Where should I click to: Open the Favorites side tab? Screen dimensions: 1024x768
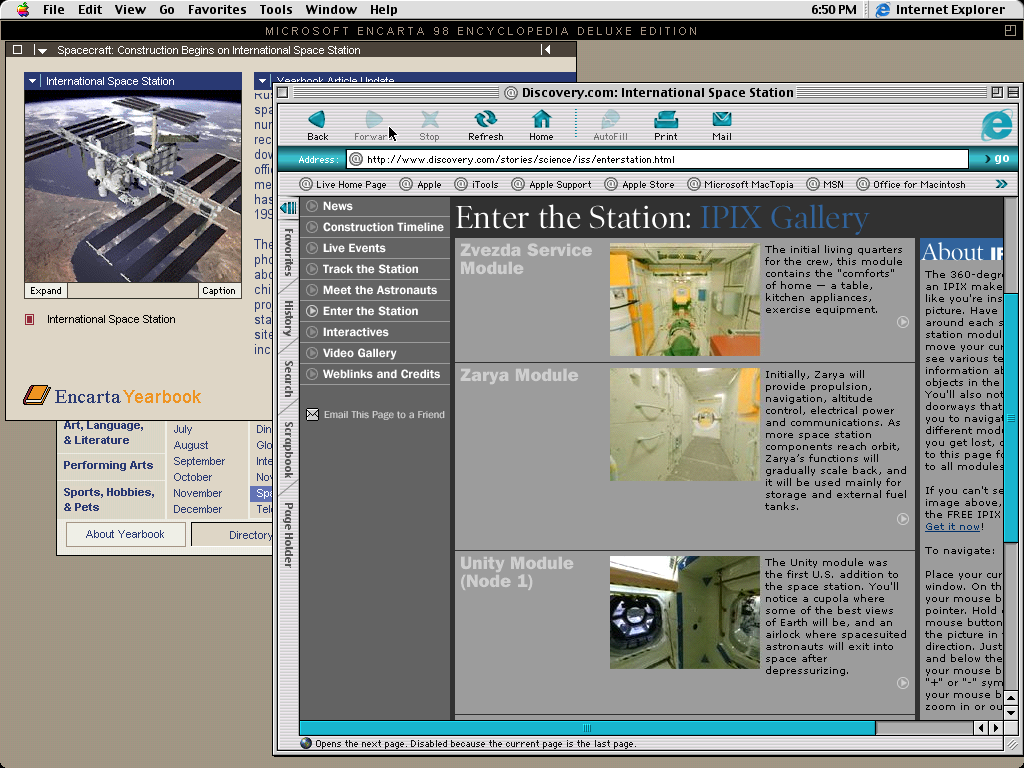tap(288, 252)
